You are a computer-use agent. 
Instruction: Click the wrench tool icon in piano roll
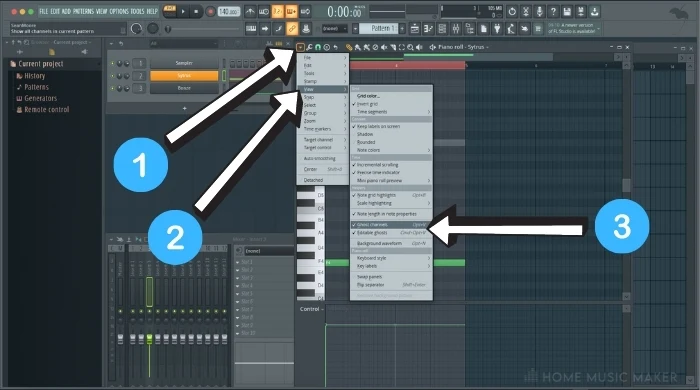tap(309, 47)
